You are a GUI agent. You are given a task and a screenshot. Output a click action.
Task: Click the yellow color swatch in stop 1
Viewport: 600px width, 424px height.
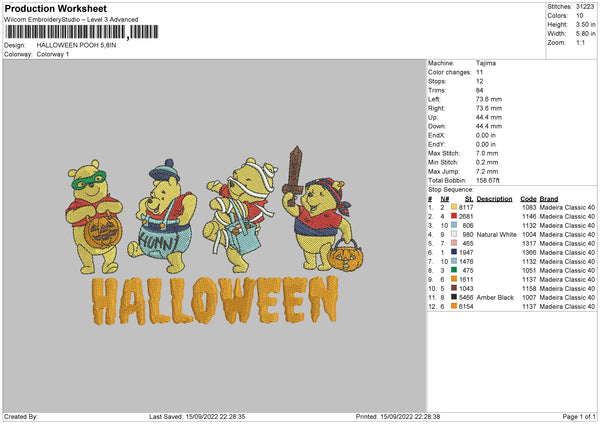click(455, 206)
